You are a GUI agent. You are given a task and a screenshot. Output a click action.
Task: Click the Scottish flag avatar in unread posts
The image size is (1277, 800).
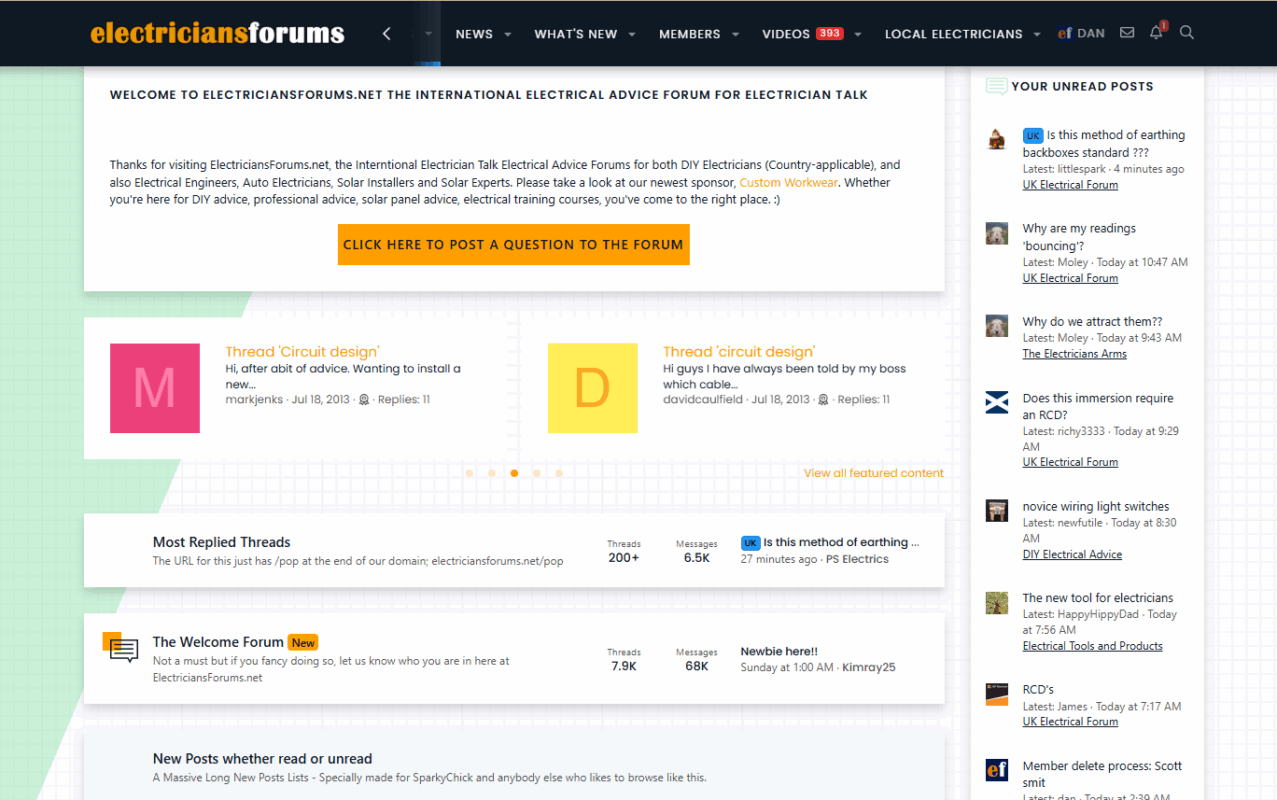[996, 404]
